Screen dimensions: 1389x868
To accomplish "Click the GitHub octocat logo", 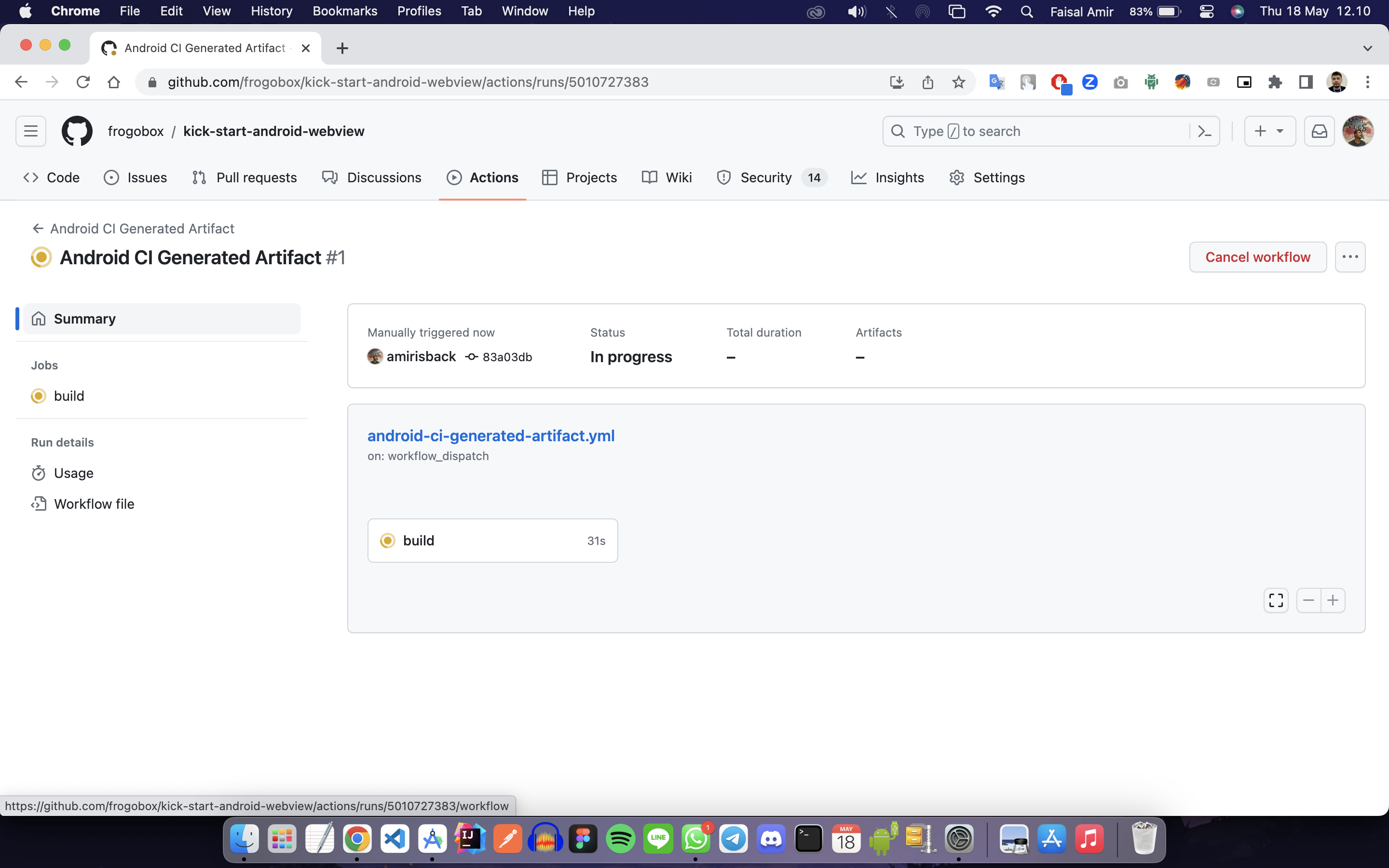I will coord(77,131).
